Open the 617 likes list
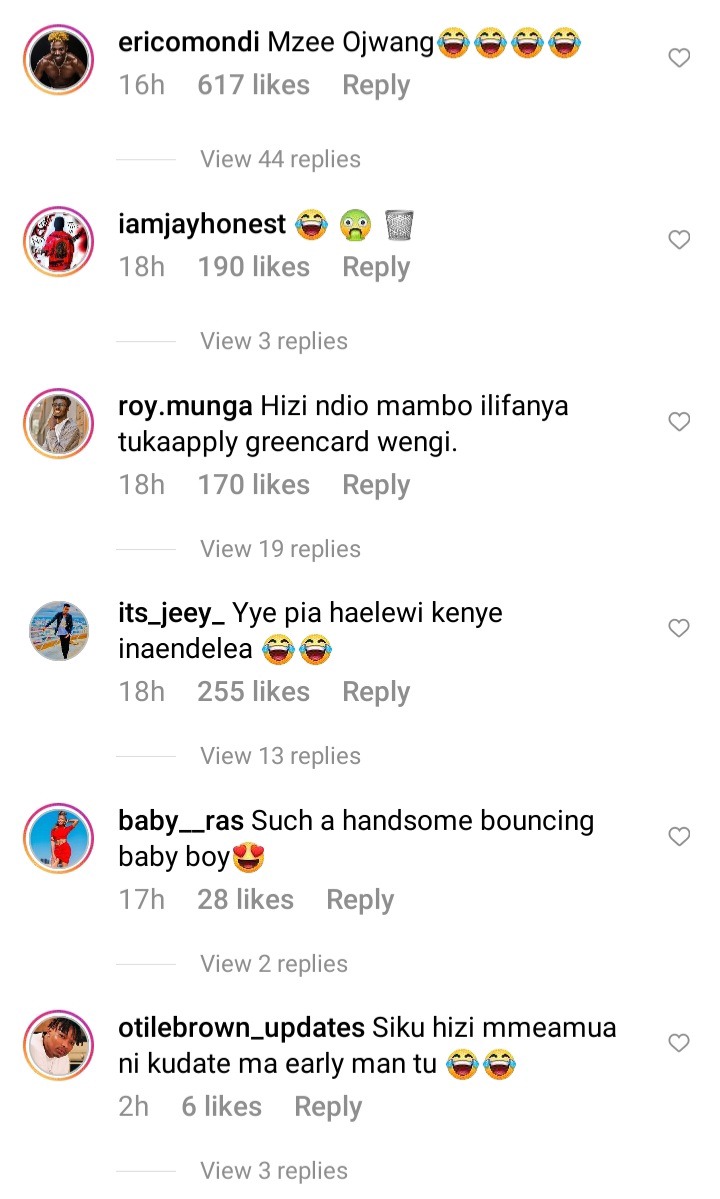The width and height of the screenshot is (720, 1199). click(254, 85)
